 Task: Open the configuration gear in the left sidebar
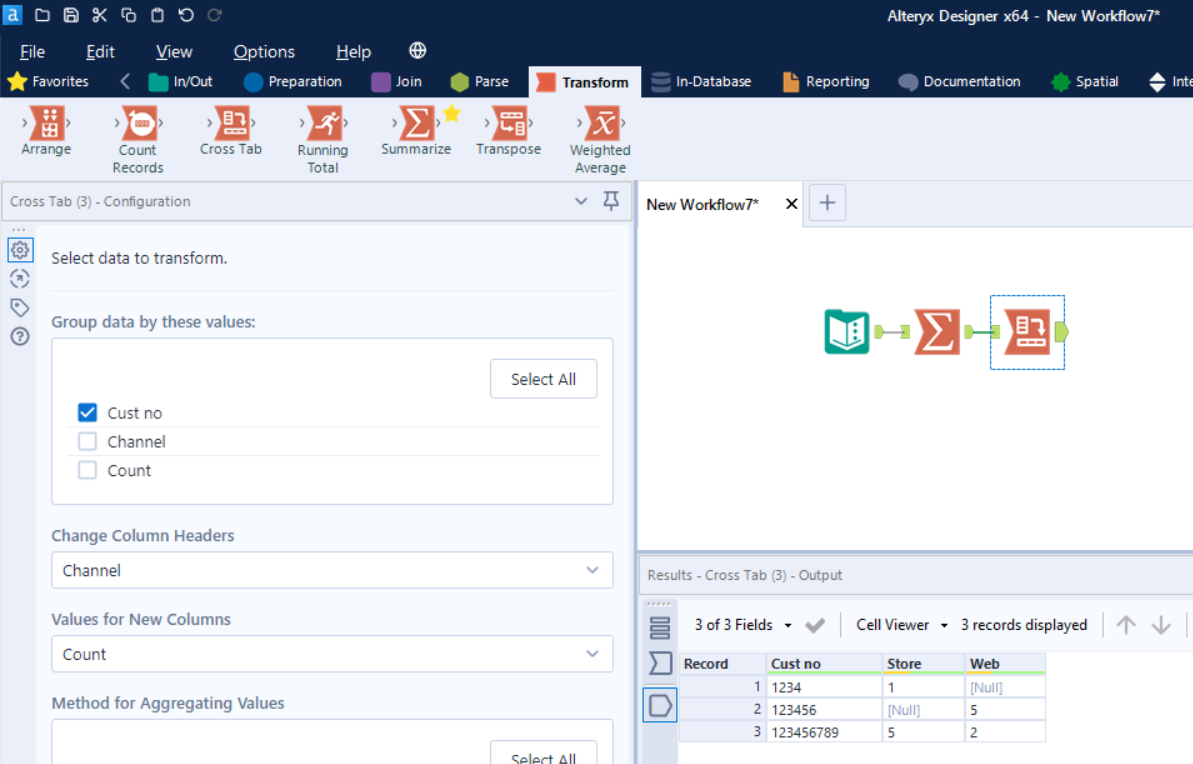[x=20, y=250]
